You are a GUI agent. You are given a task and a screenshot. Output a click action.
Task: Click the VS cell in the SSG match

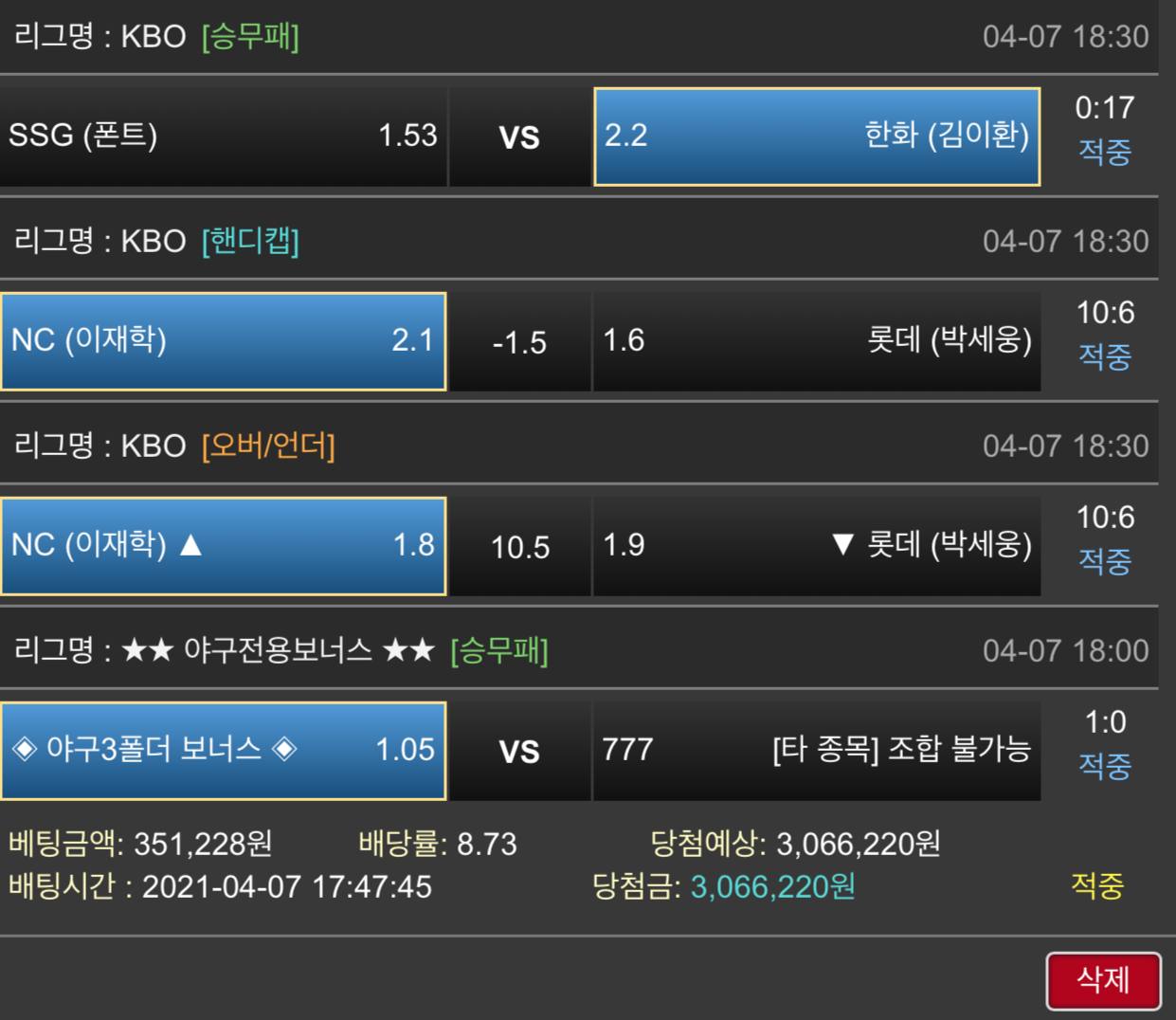click(x=519, y=137)
